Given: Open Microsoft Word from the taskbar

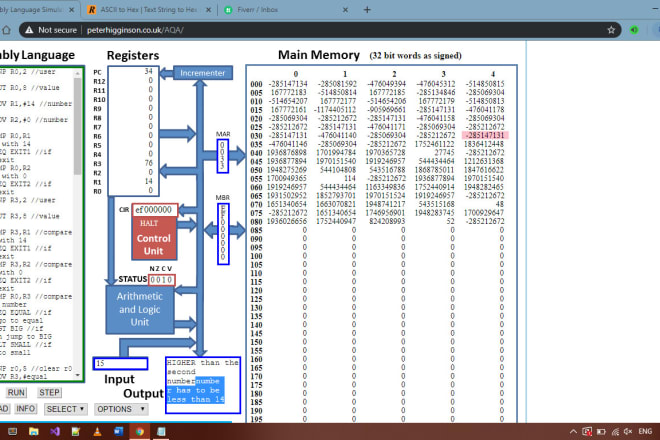Looking at the screenshot, I should [118, 432].
